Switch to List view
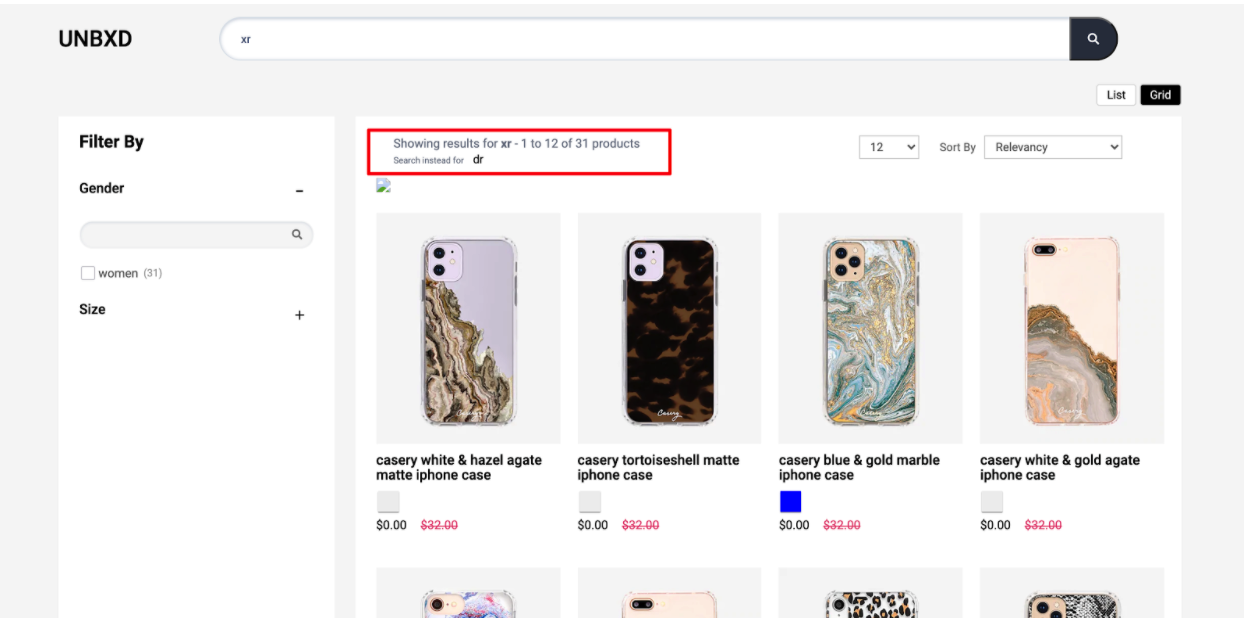Screen dimensions: 1244x618 [1116, 95]
